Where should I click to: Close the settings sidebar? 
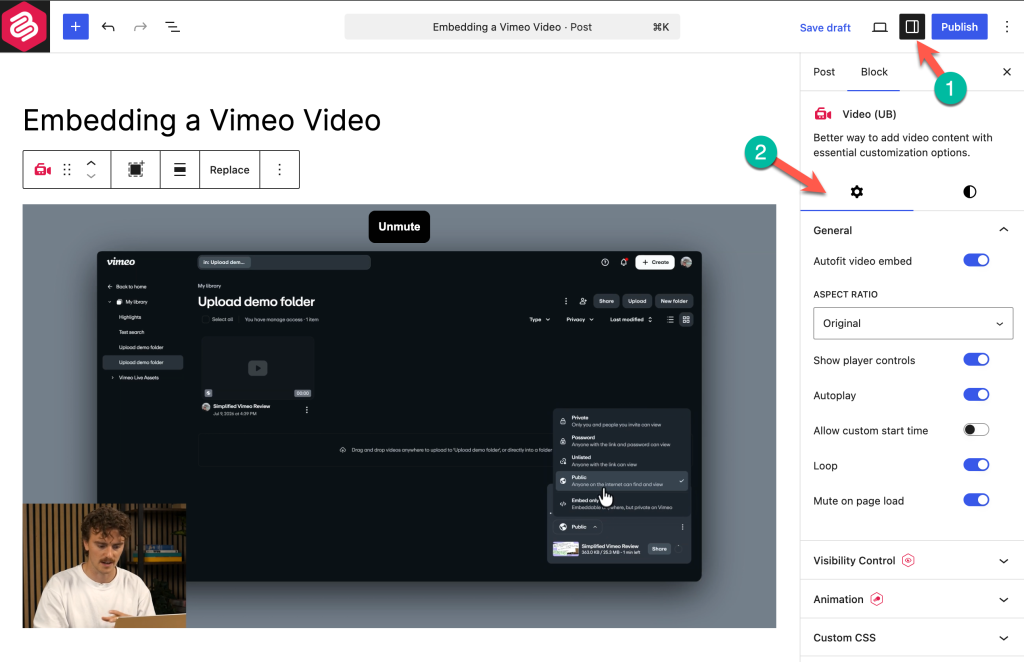1006,72
